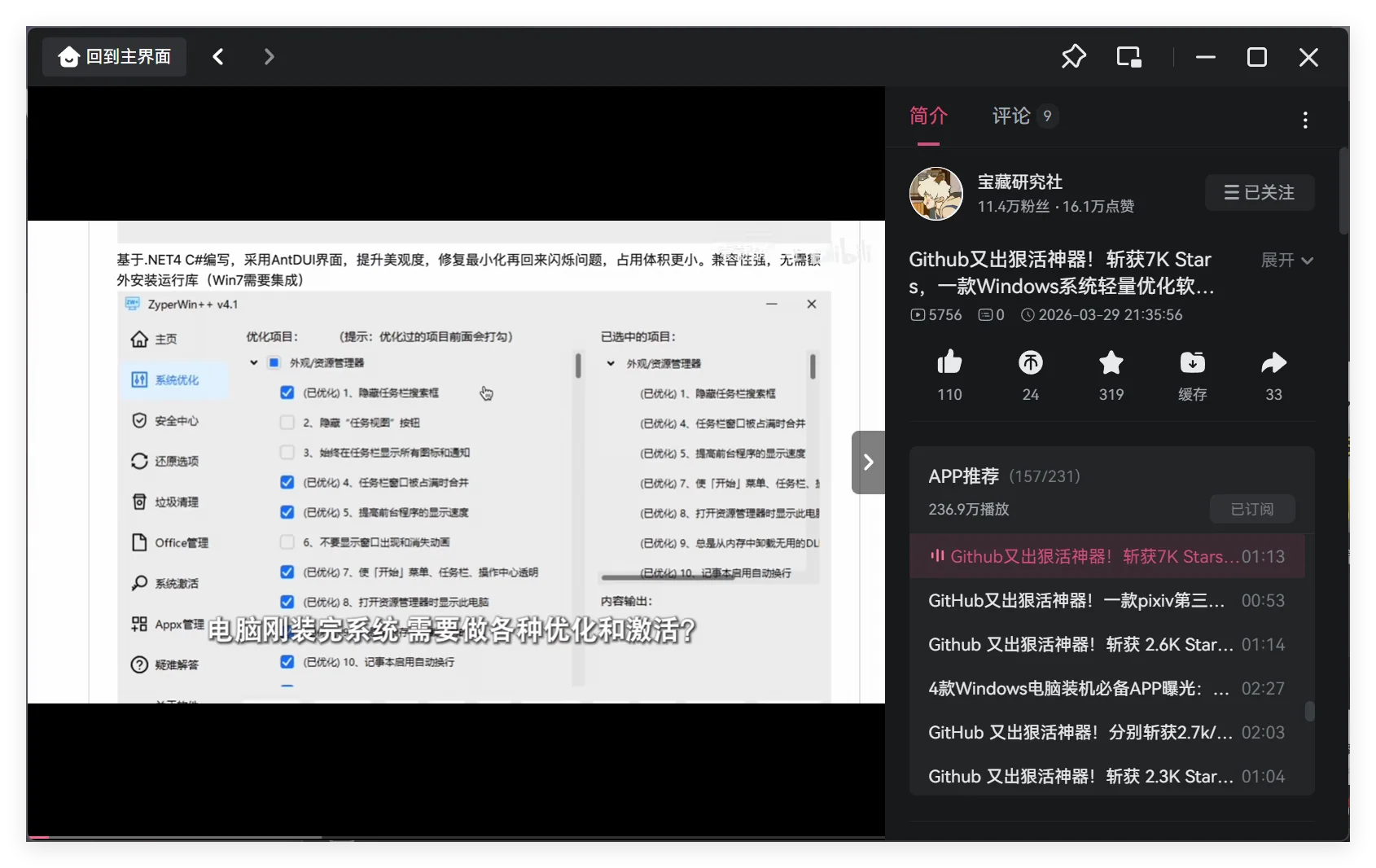This screenshot has height=868, width=1376.
Task: Open the three-dot more options menu
Action: (x=1305, y=121)
